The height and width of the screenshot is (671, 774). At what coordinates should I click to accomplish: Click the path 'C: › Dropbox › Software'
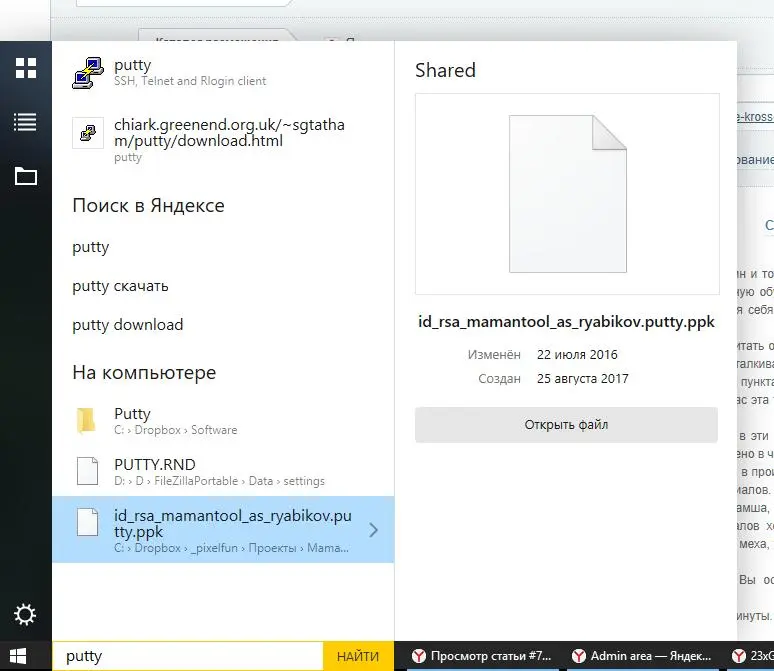(x=176, y=430)
